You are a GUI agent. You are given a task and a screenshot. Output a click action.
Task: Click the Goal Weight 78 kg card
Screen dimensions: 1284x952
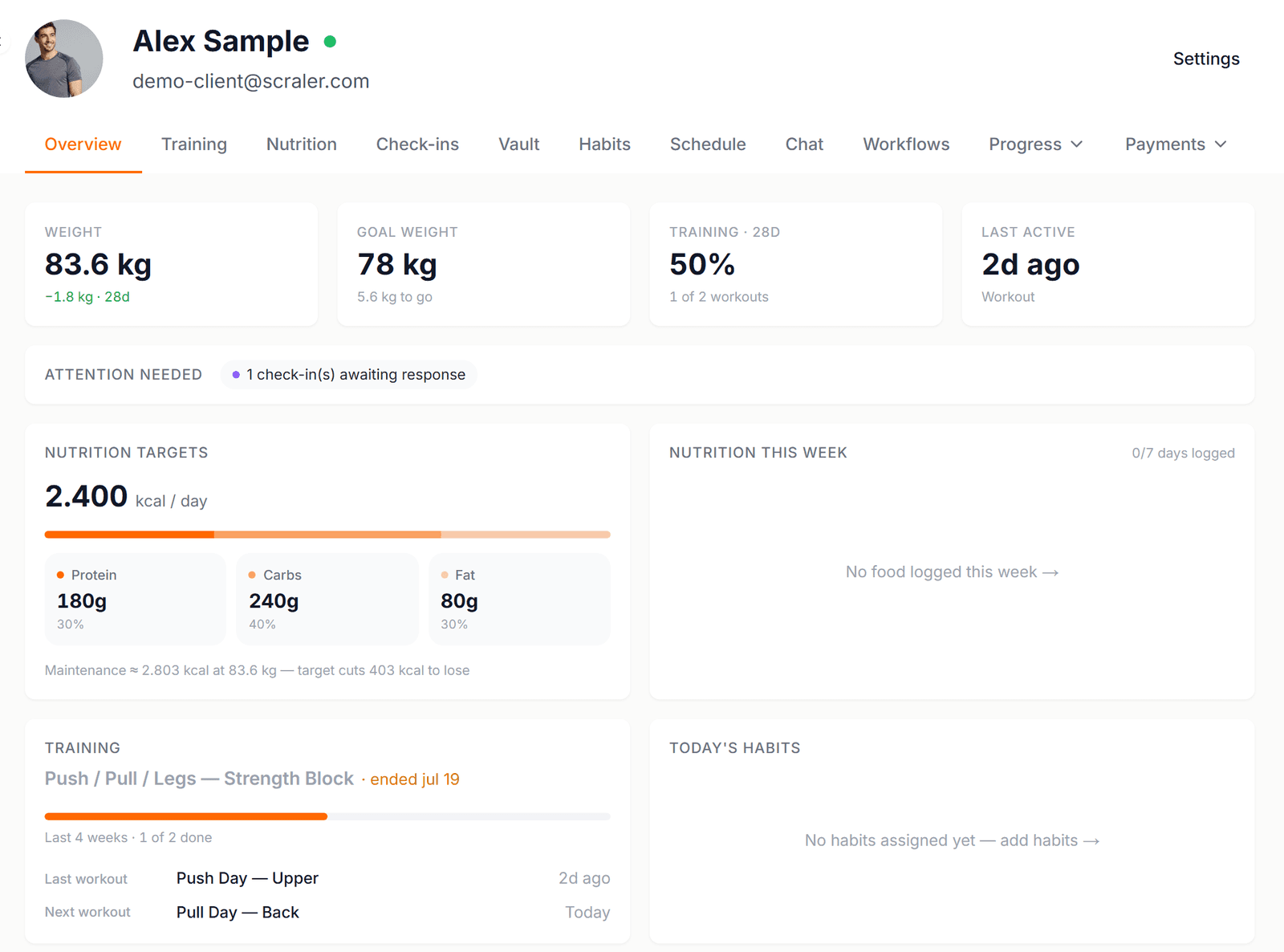click(x=484, y=264)
